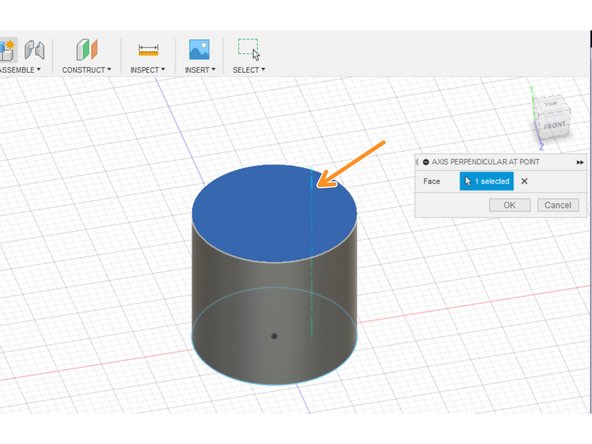Click the FRONT face of ViewCube

point(555,125)
